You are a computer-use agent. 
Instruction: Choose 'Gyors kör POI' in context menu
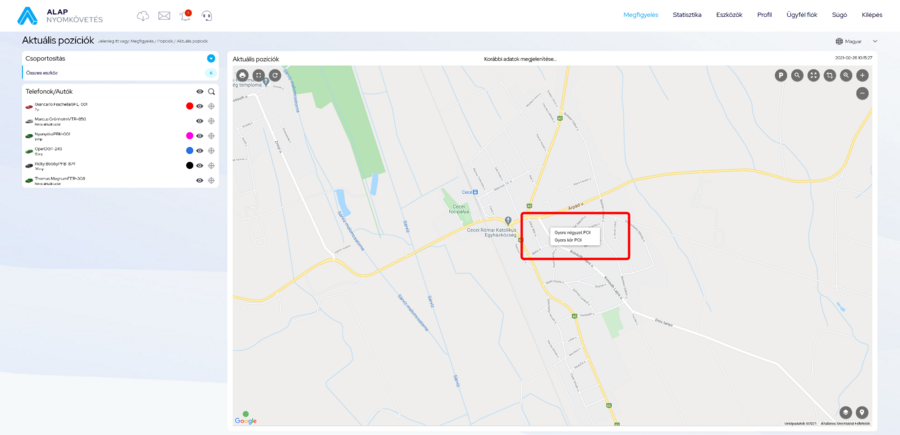(x=569, y=240)
